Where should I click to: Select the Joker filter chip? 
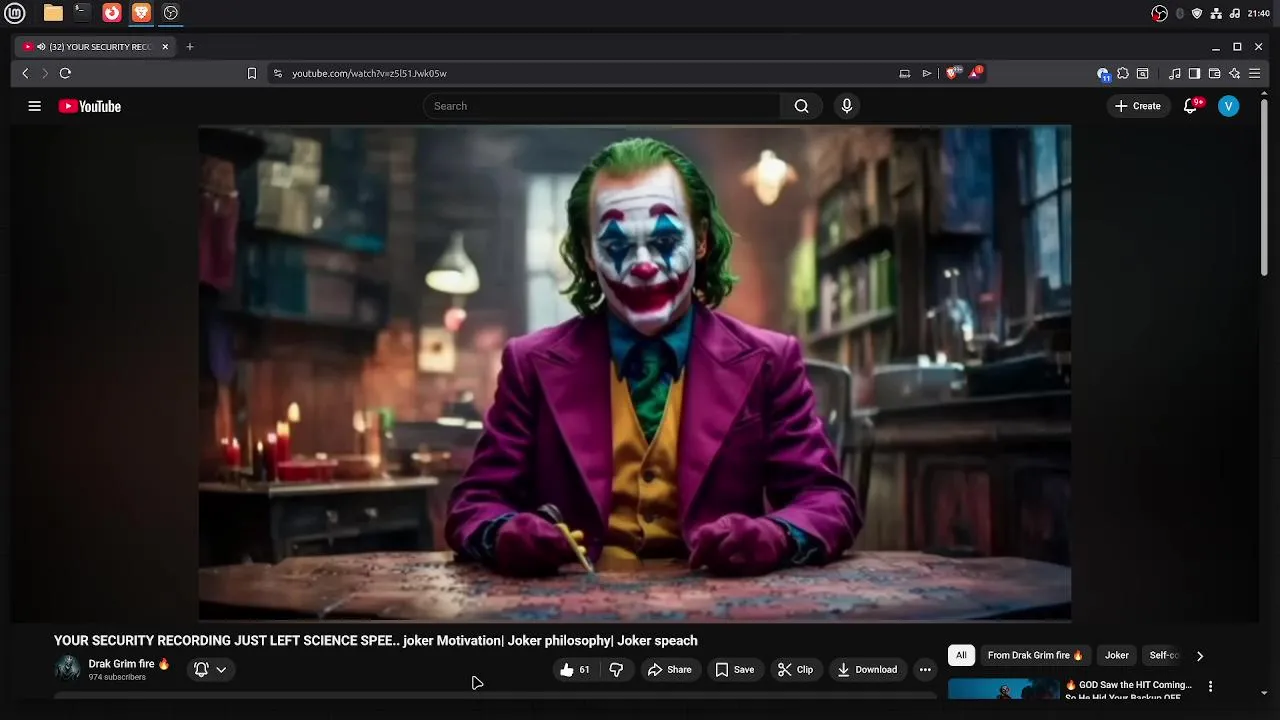tap(1117, 656)
